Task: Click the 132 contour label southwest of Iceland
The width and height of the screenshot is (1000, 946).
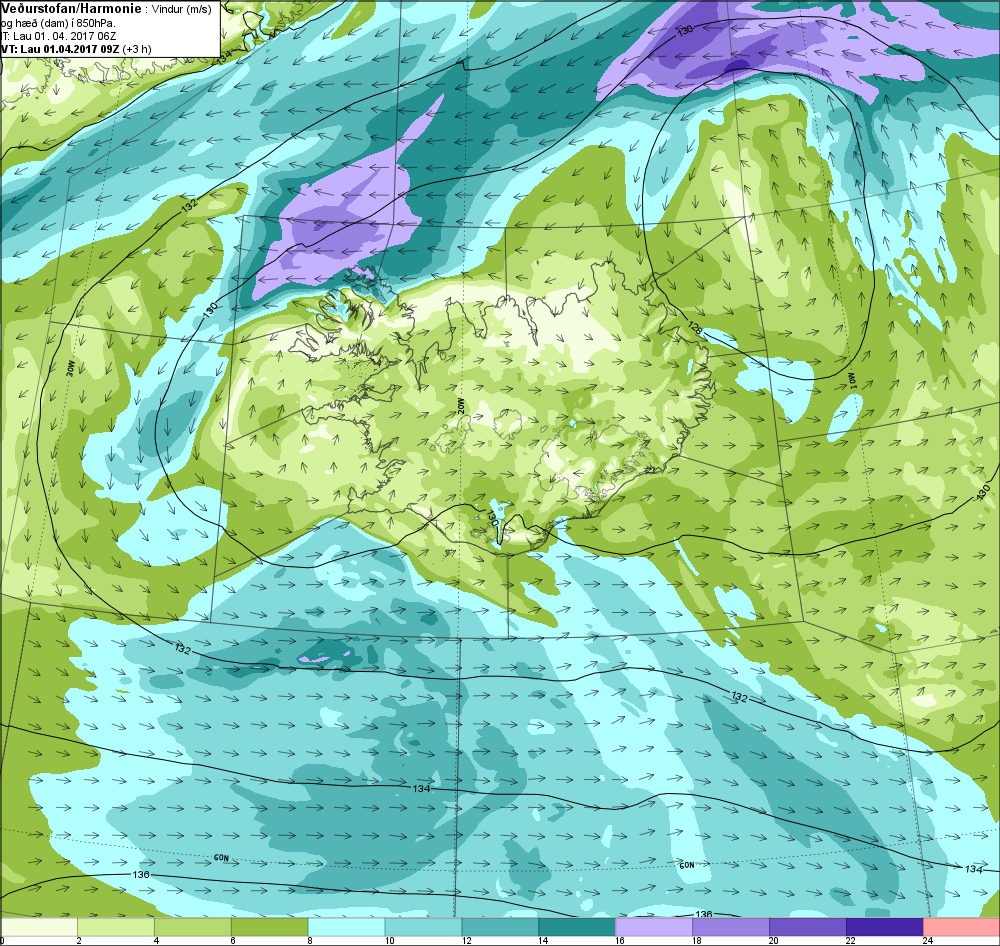Action: click(182, 649)
